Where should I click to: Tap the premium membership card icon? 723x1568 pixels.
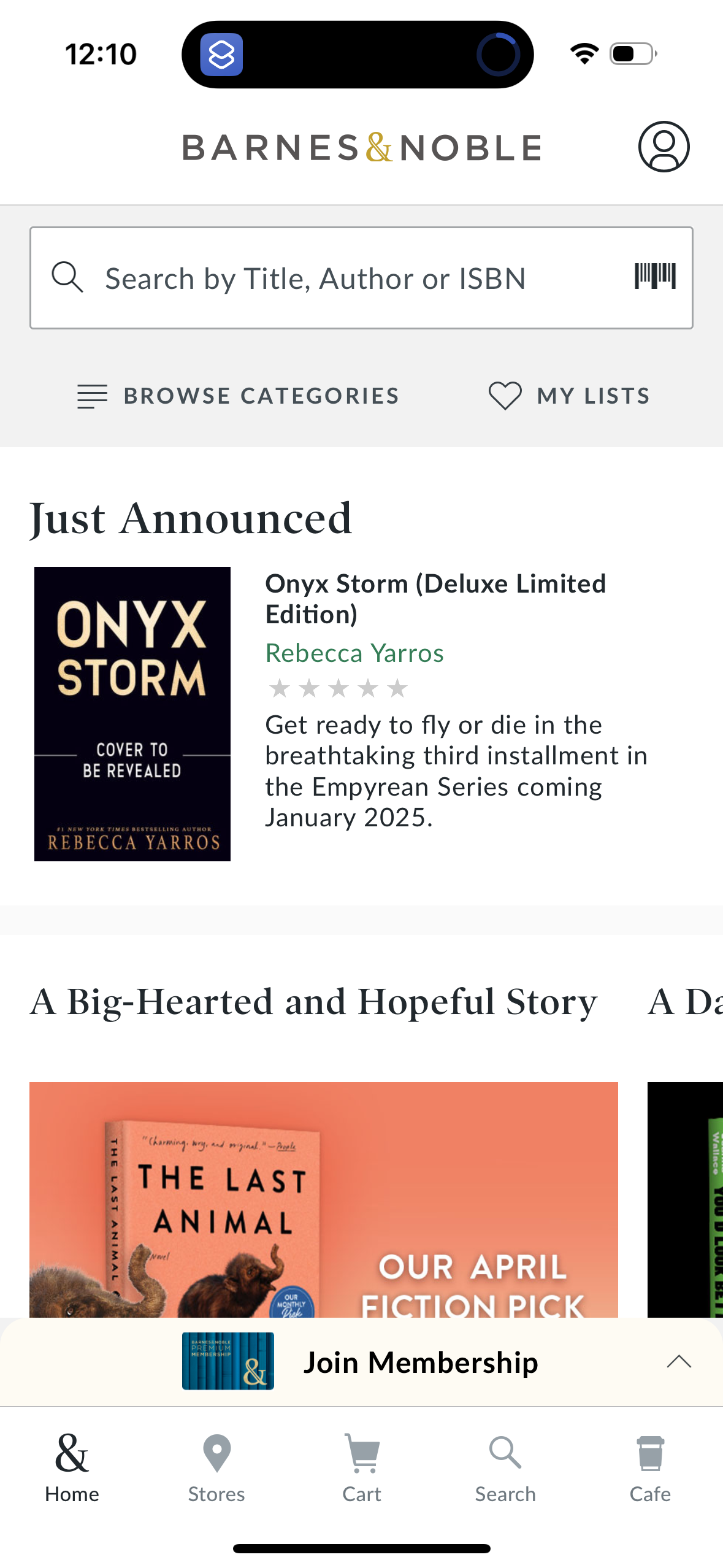228,1361
